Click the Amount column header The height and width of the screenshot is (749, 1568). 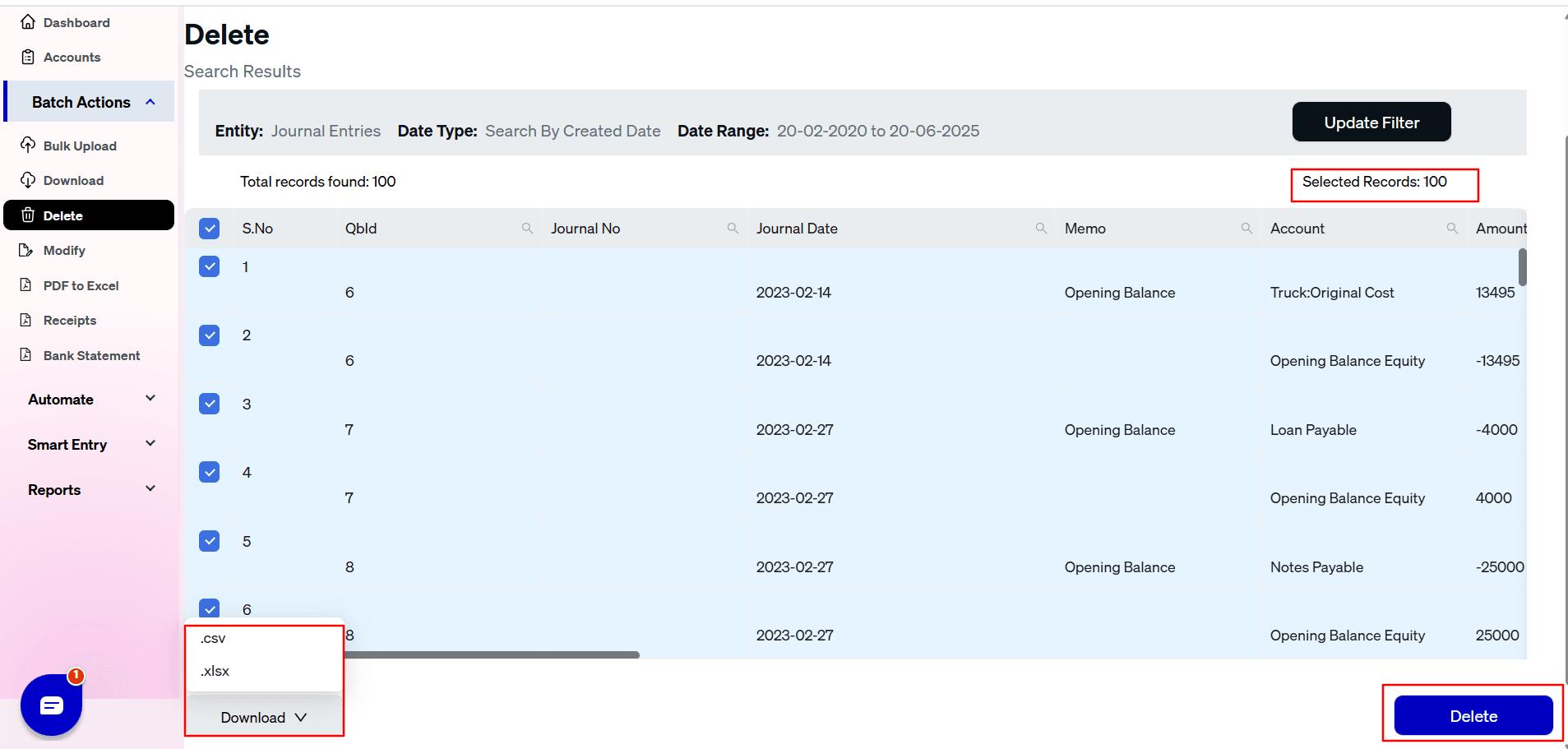pos(1501,229)
